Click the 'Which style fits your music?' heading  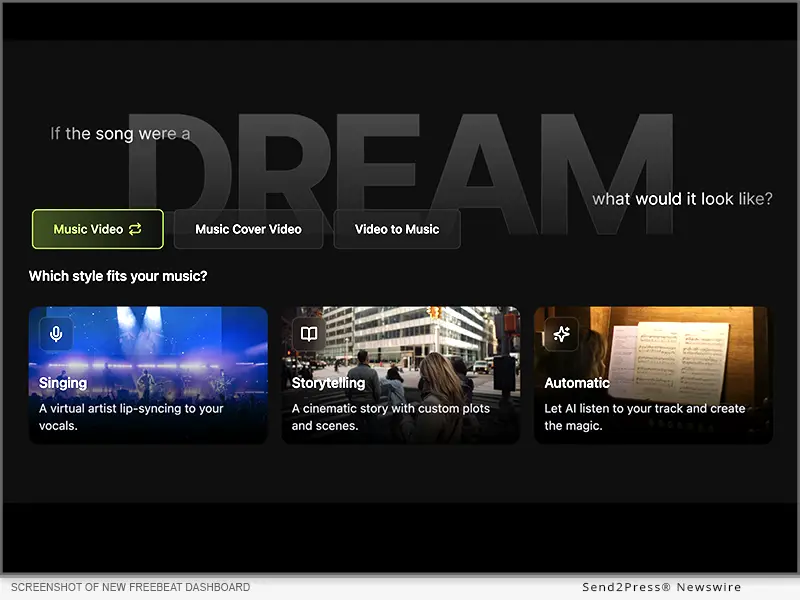[117, 276]
